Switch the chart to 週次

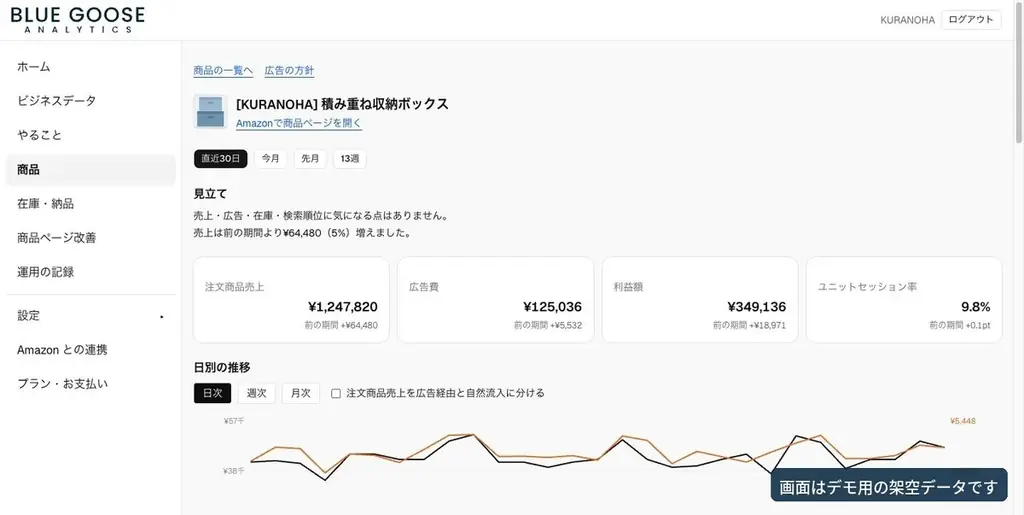click(257, 393)
